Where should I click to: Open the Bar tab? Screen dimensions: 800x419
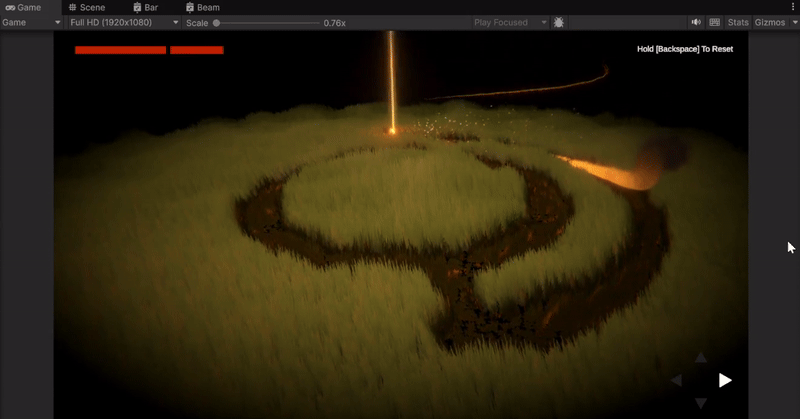point(145,7)
